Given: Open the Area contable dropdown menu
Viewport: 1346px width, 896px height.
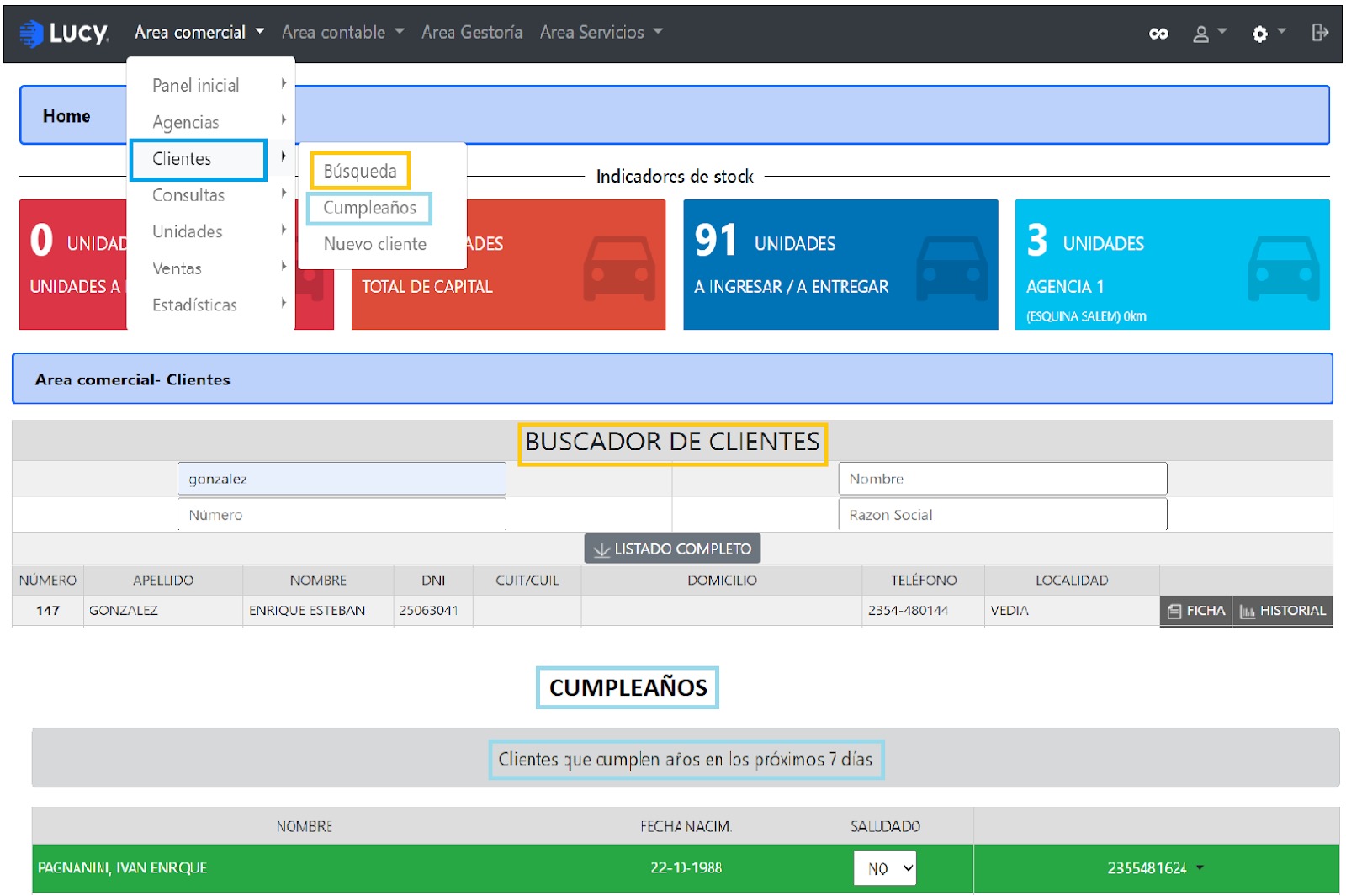Looking at the screenshot, I should (x=342, y=33).
